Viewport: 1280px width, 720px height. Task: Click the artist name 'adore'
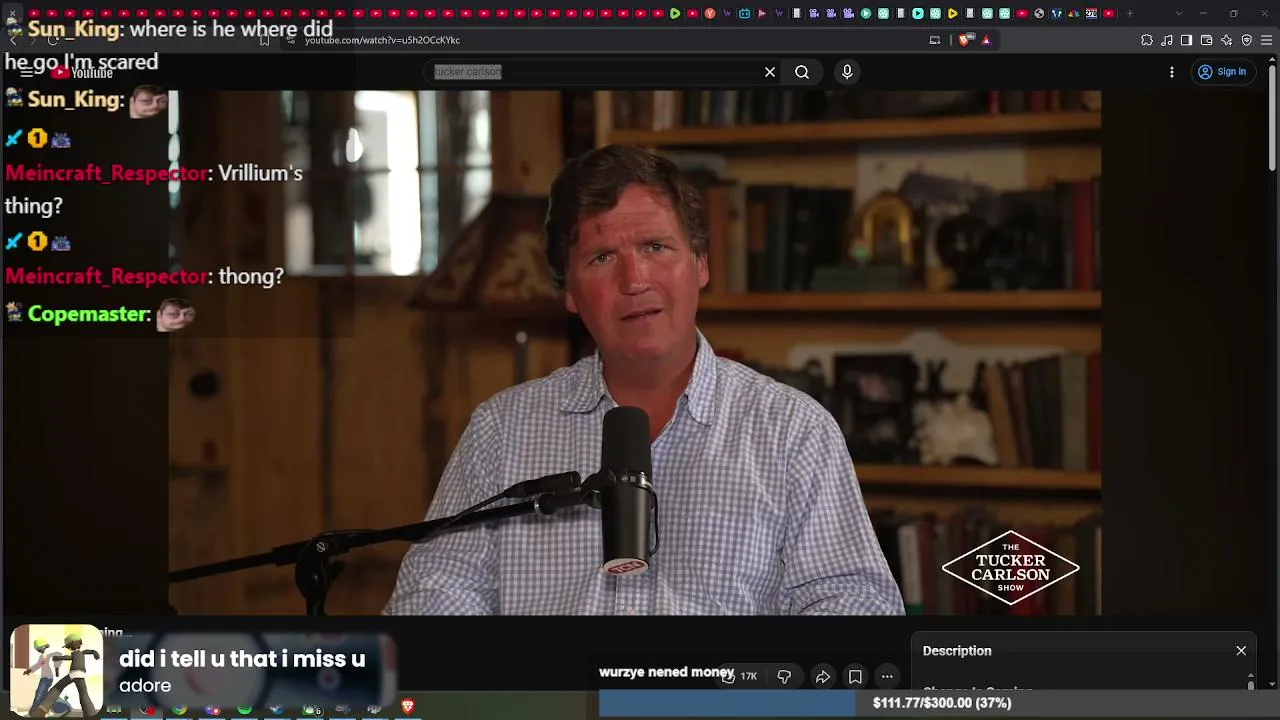click(x=145, y=686)
